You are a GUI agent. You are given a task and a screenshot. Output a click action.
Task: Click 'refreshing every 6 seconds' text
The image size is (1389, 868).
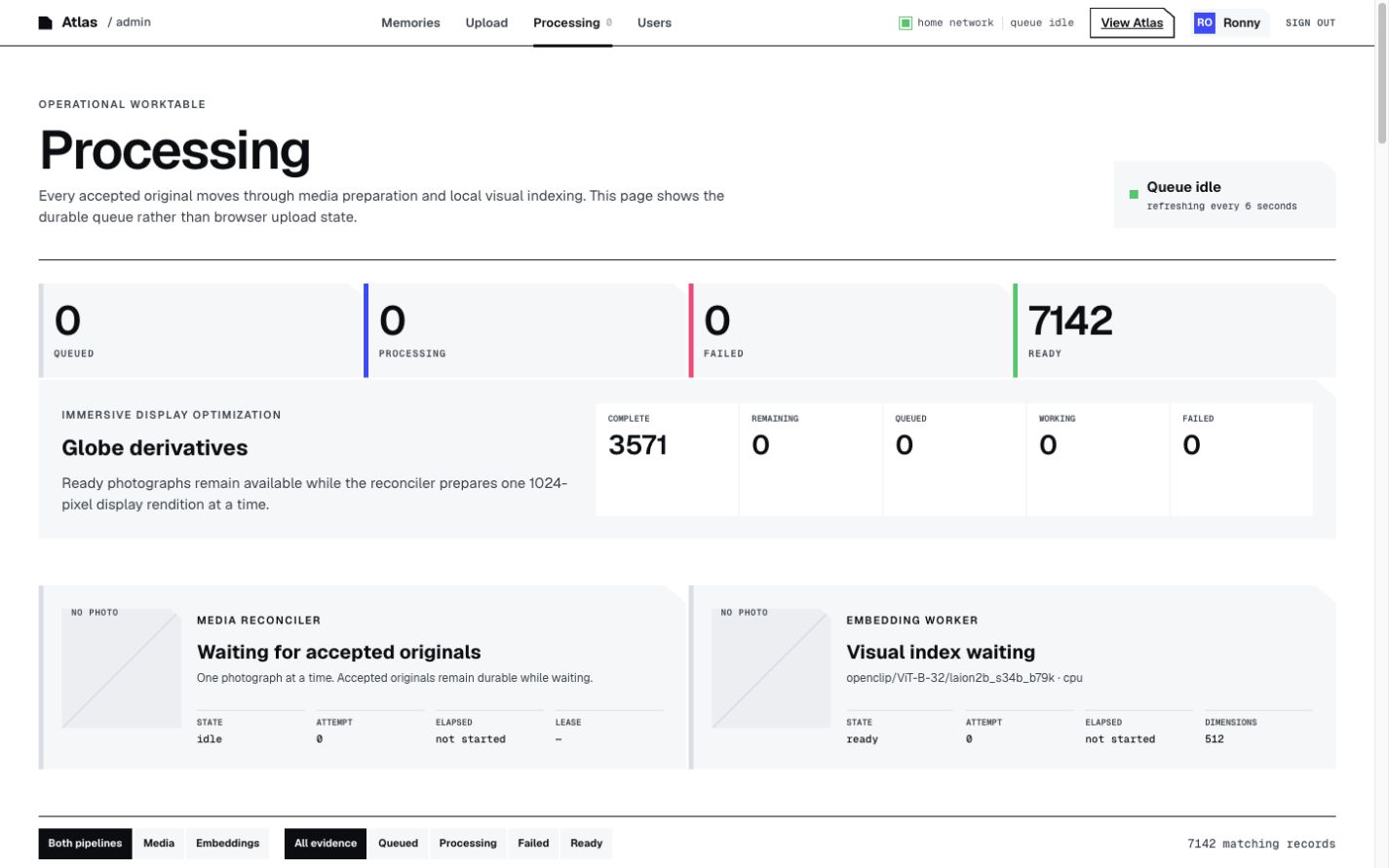click(1221, 207)
